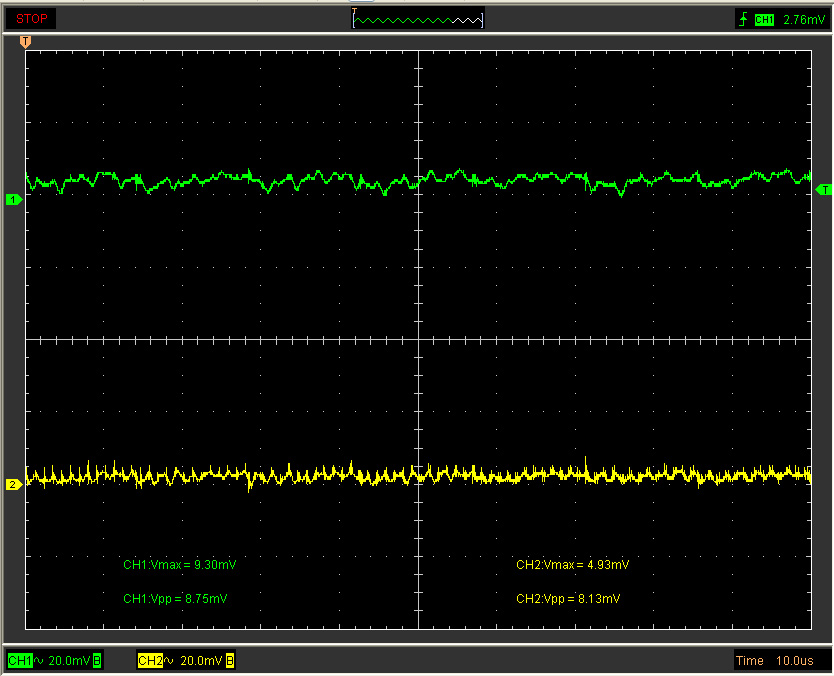834x676 pixels.
Task: Select the green trigger level arrow
Action: (823, 189)
